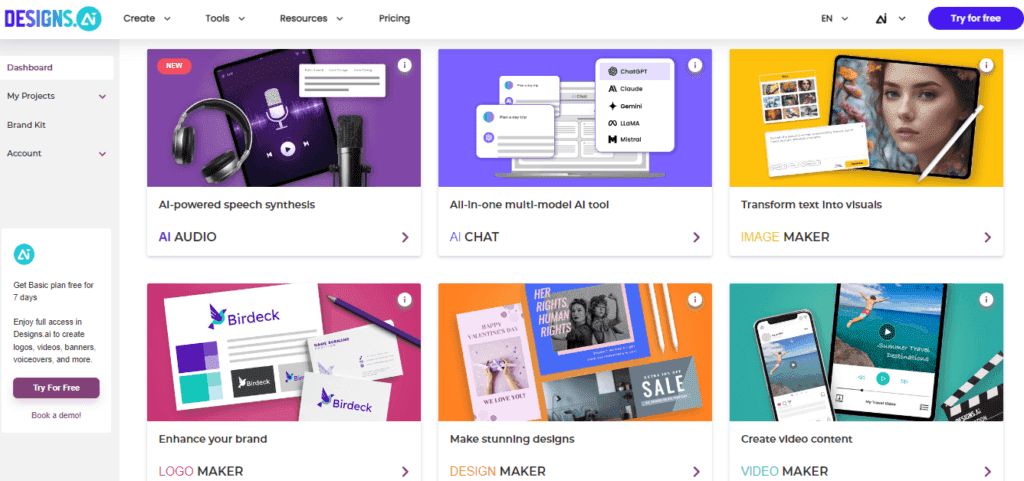This screenshot has width=1024, height=481.
Task: Open the AI CHAT tool title
Action: 474,237
